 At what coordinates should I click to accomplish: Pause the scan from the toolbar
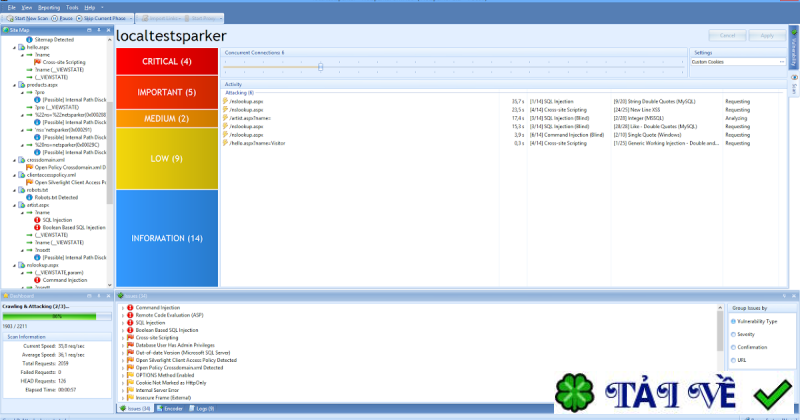[55, 18]
